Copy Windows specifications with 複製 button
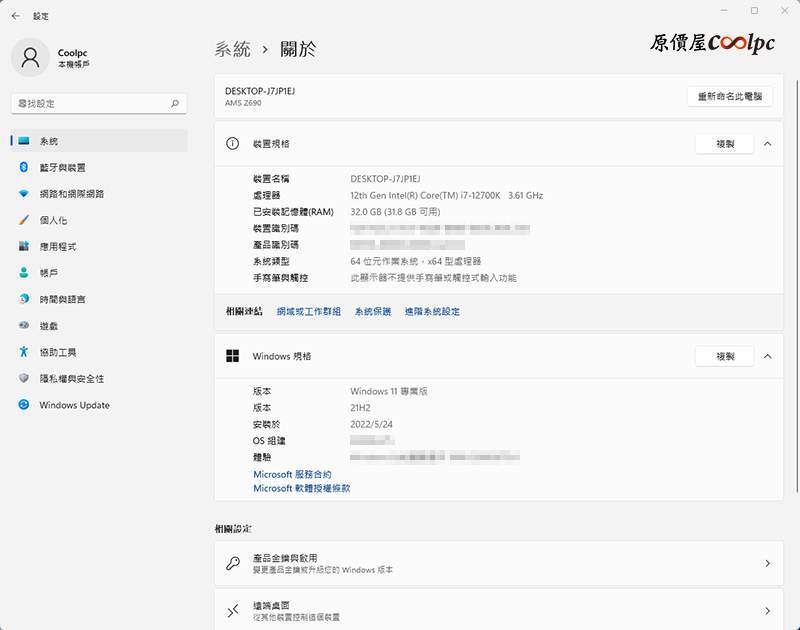The height and width of the screenshot is (630, 800). [x=724, y=356]
